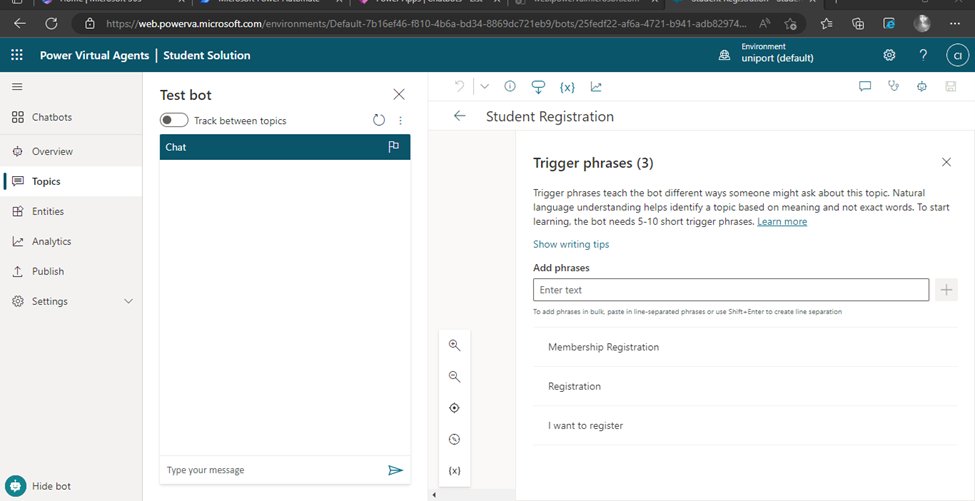
Task: Open the variables {x} toolbar icon
Action: 566,87
